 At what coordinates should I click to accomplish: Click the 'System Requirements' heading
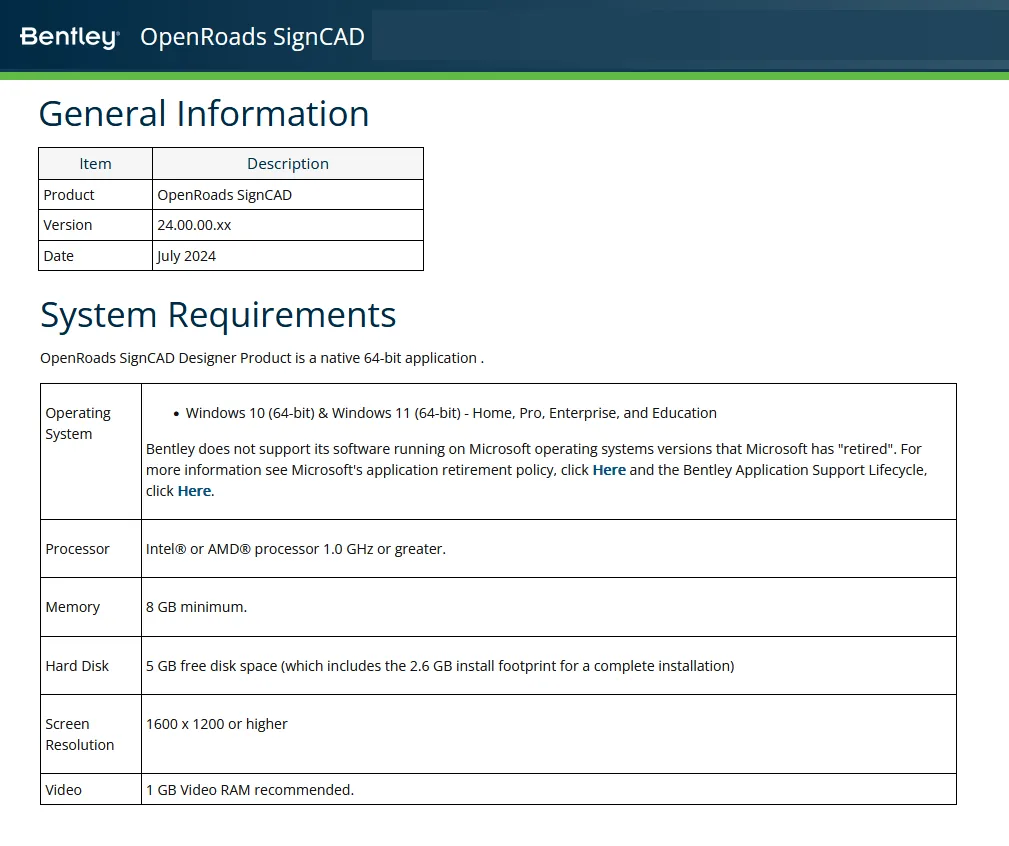tap(218, 315)
